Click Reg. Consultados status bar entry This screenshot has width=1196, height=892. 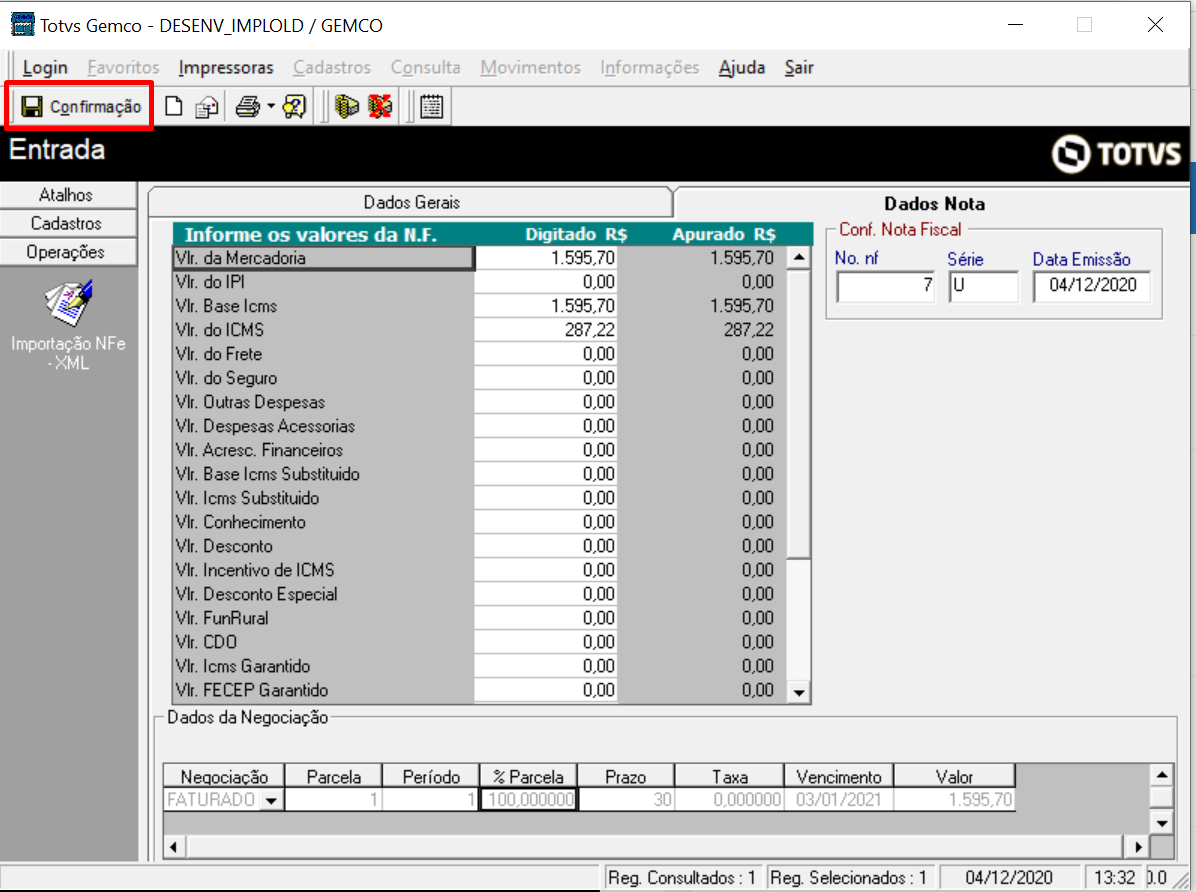[682, 878]
